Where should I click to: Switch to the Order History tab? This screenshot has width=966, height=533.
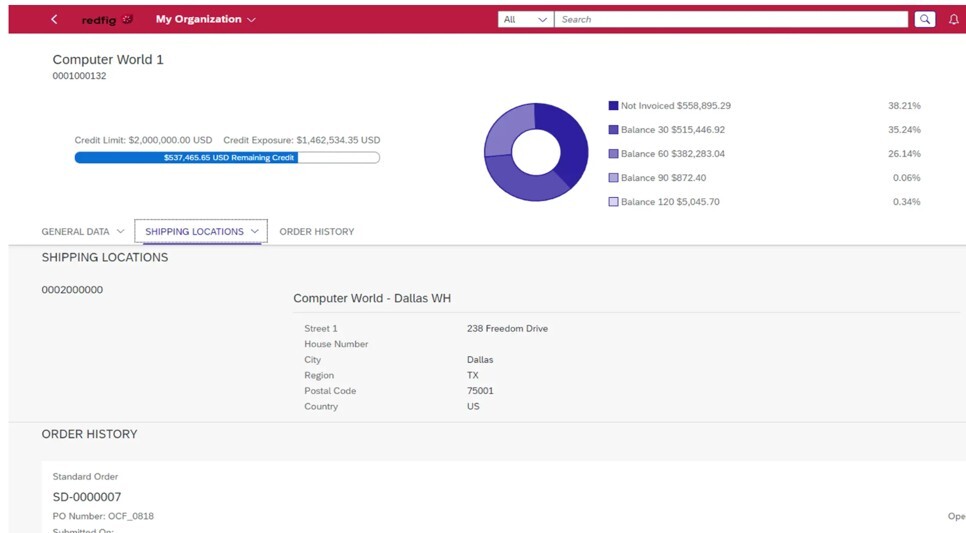click(316, 231)
